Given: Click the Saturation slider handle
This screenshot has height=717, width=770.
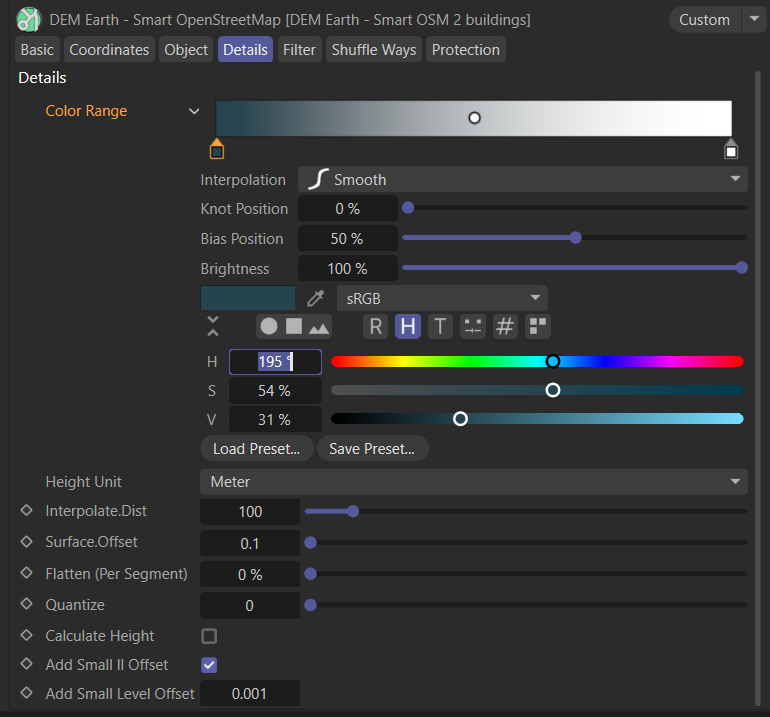Looking at the screenshot, I should click(553, 390).
